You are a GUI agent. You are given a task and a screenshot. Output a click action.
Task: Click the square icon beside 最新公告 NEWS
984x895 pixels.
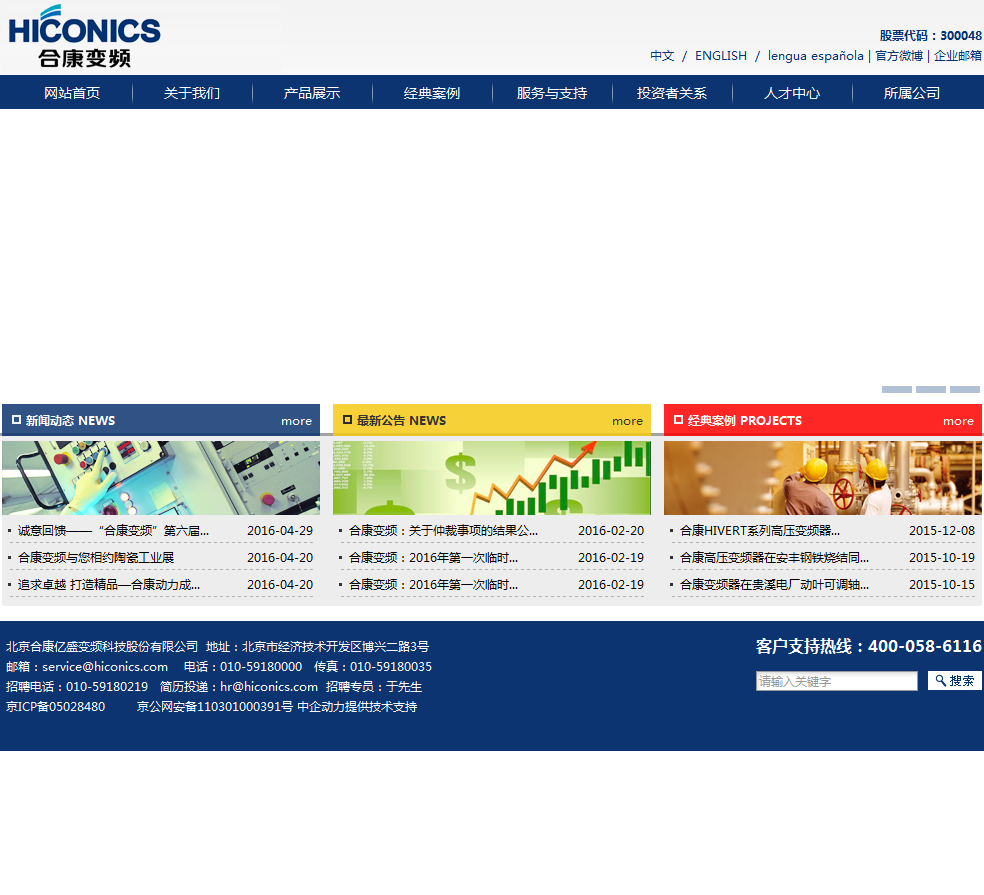pos(347,420)
